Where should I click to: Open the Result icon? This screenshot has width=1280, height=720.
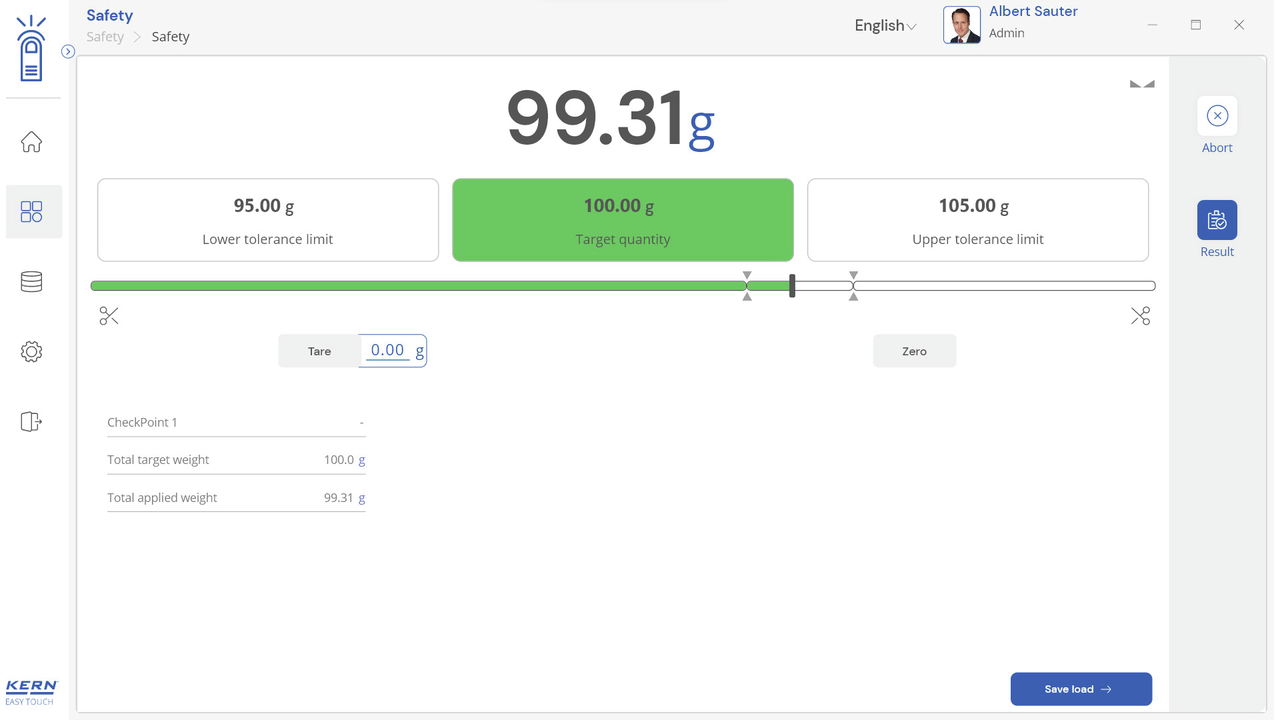1217,220
